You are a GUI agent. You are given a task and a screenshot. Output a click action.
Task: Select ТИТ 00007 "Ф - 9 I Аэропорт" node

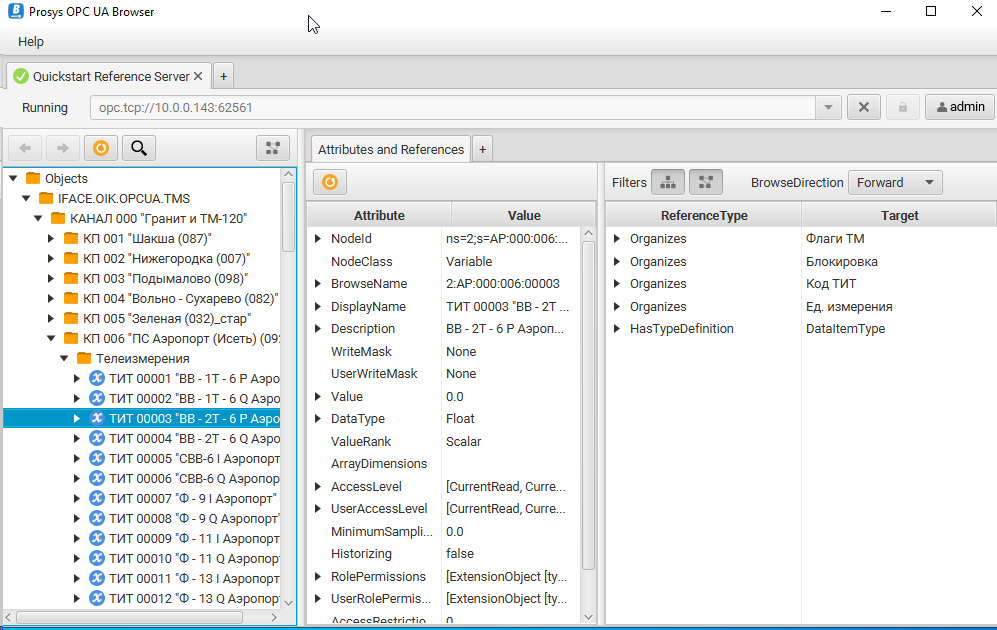[193, 498]
